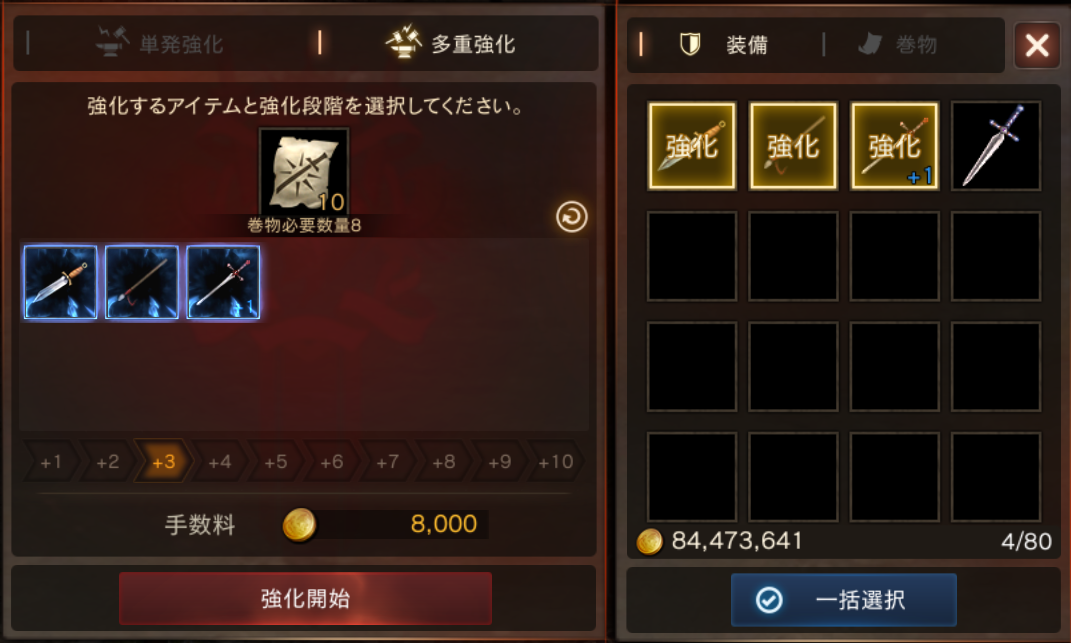The width and height of the screenshot is (1071, 643).
Task: Click the circular reset arrow icon
Action: point(572,217)
